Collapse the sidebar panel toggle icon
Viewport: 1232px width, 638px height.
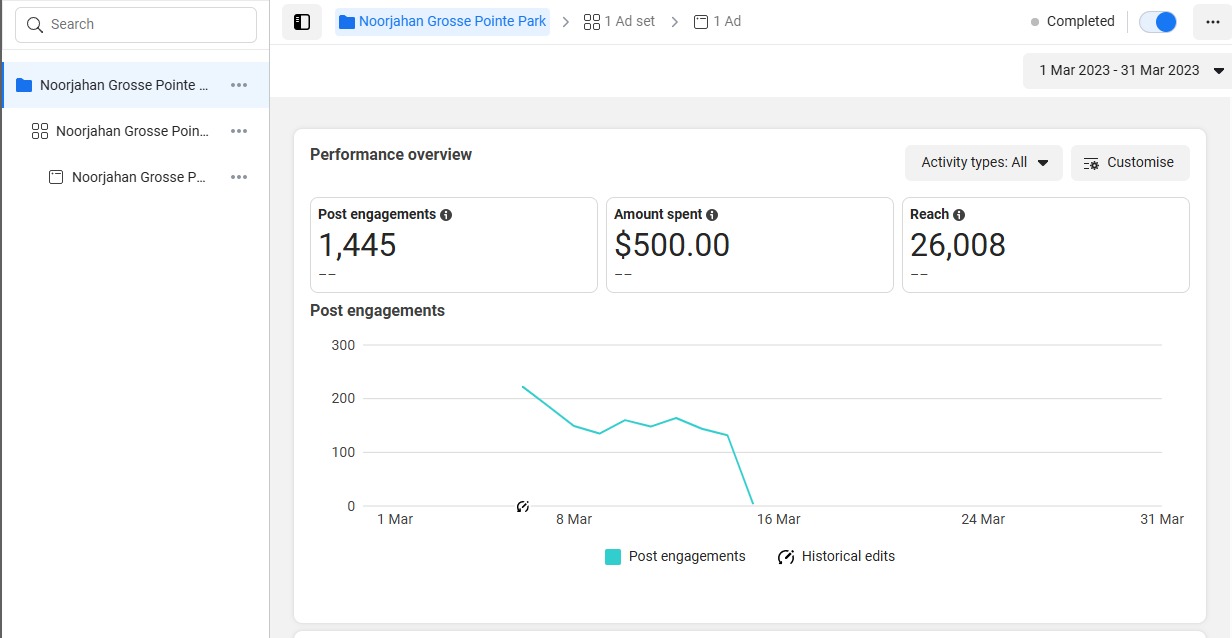coord(302,22)
